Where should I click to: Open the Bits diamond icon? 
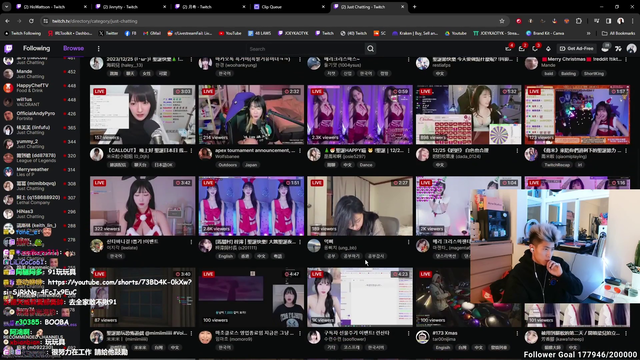(548, 49)
